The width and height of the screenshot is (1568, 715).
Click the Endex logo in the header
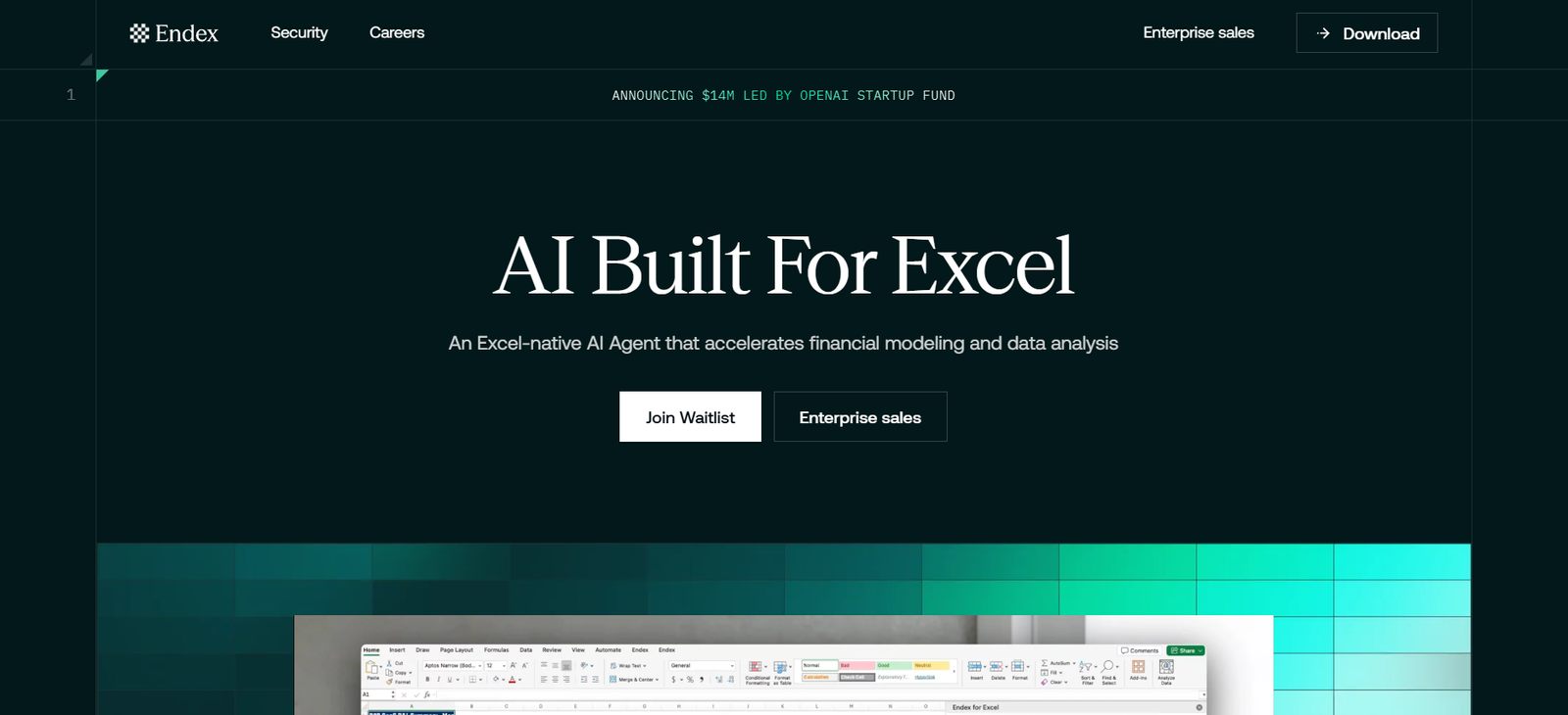click(174, 33)
